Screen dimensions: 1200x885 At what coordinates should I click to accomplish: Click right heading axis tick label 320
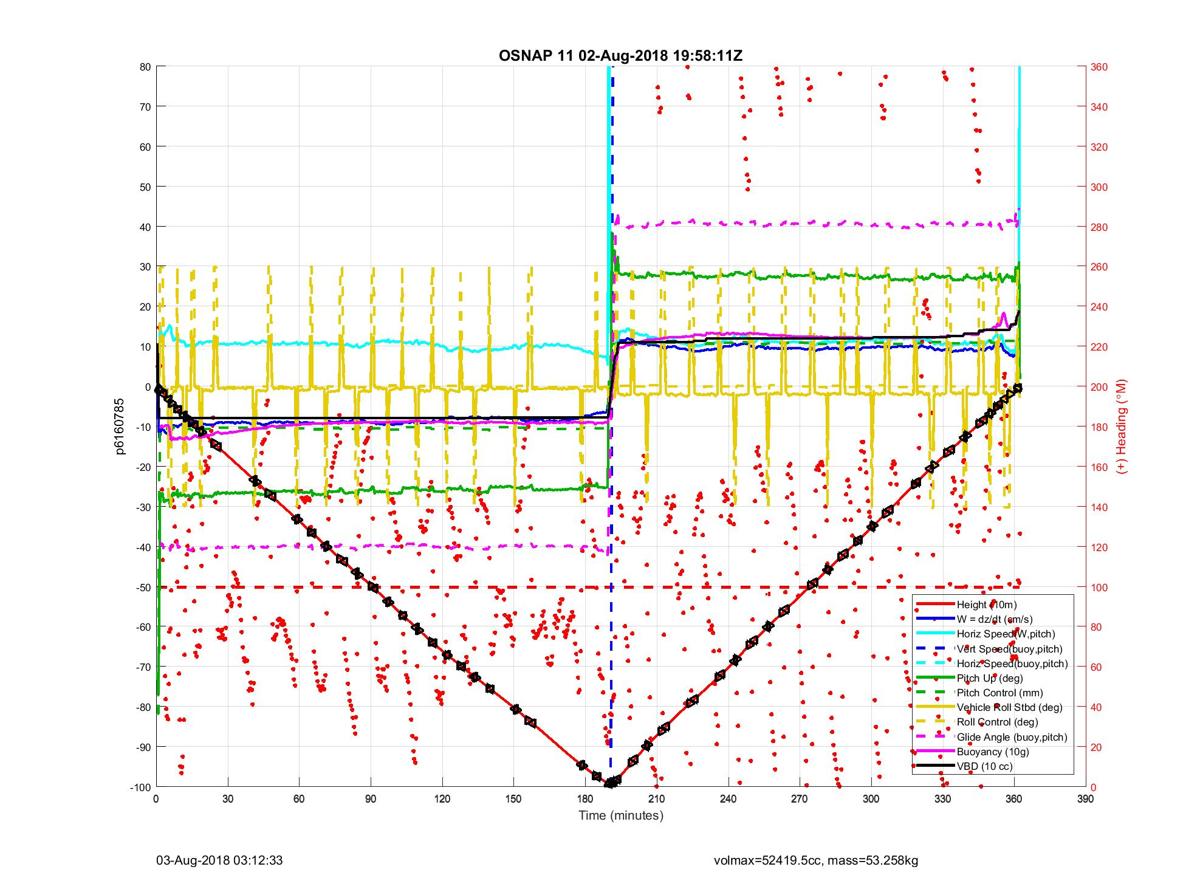1101,147
